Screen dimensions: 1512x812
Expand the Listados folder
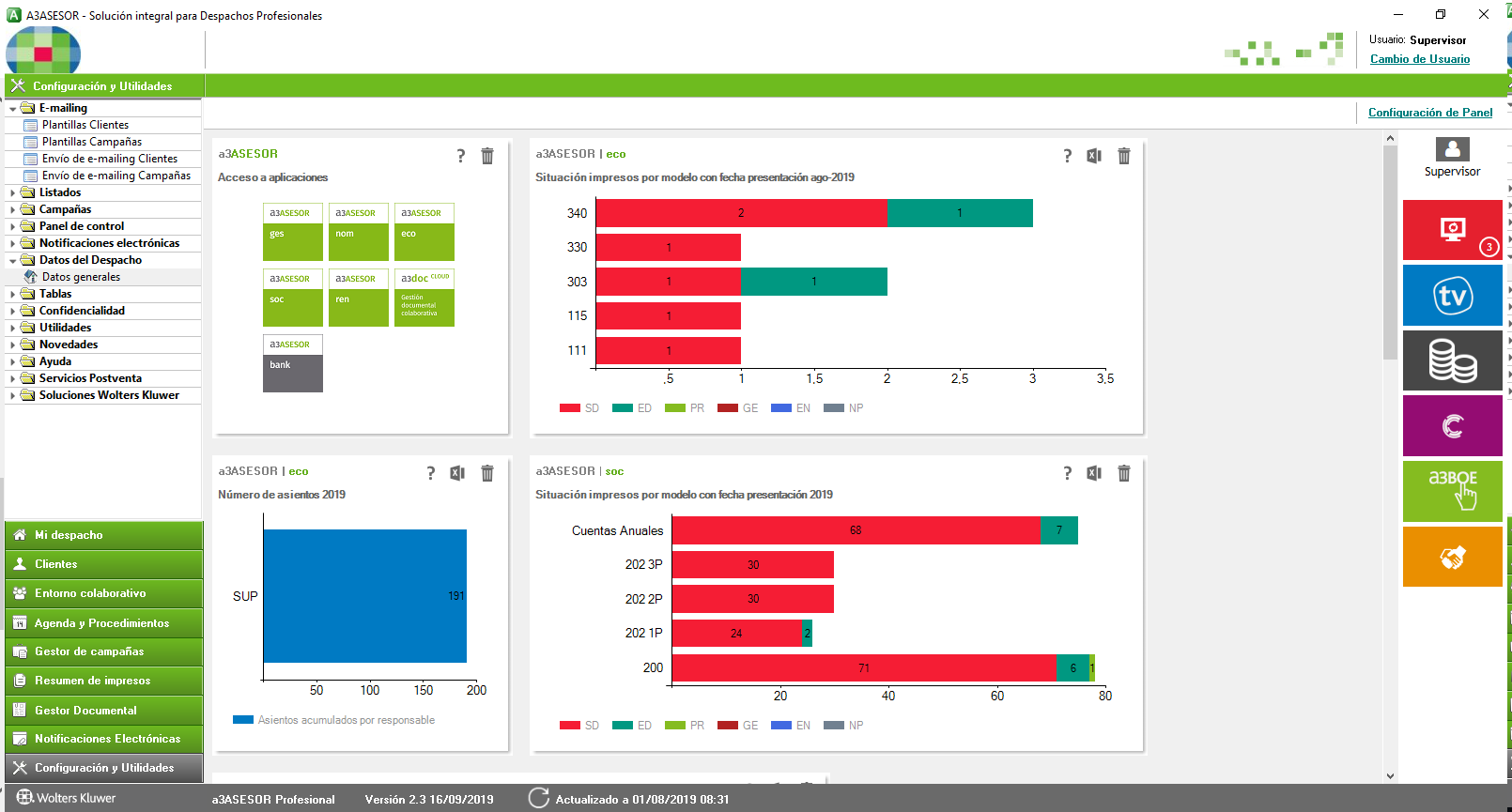(x=12, y=192)
